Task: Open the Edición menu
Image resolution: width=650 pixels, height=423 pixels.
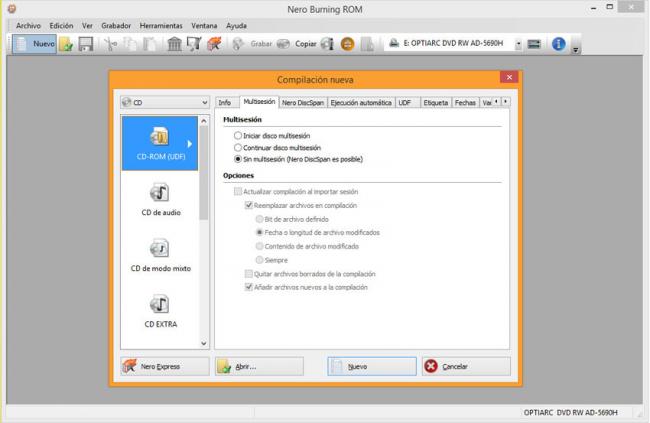Action: pyautogui.click(x=61, y=26)
